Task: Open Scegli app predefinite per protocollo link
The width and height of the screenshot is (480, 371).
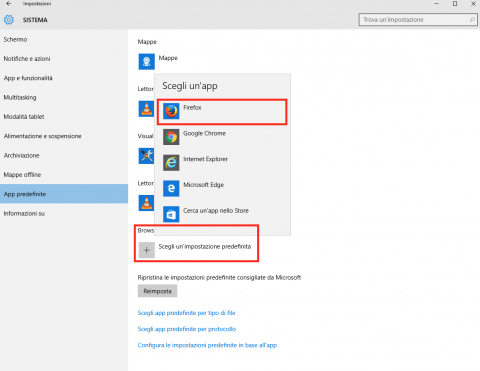Action: click(x=187, y=329)
